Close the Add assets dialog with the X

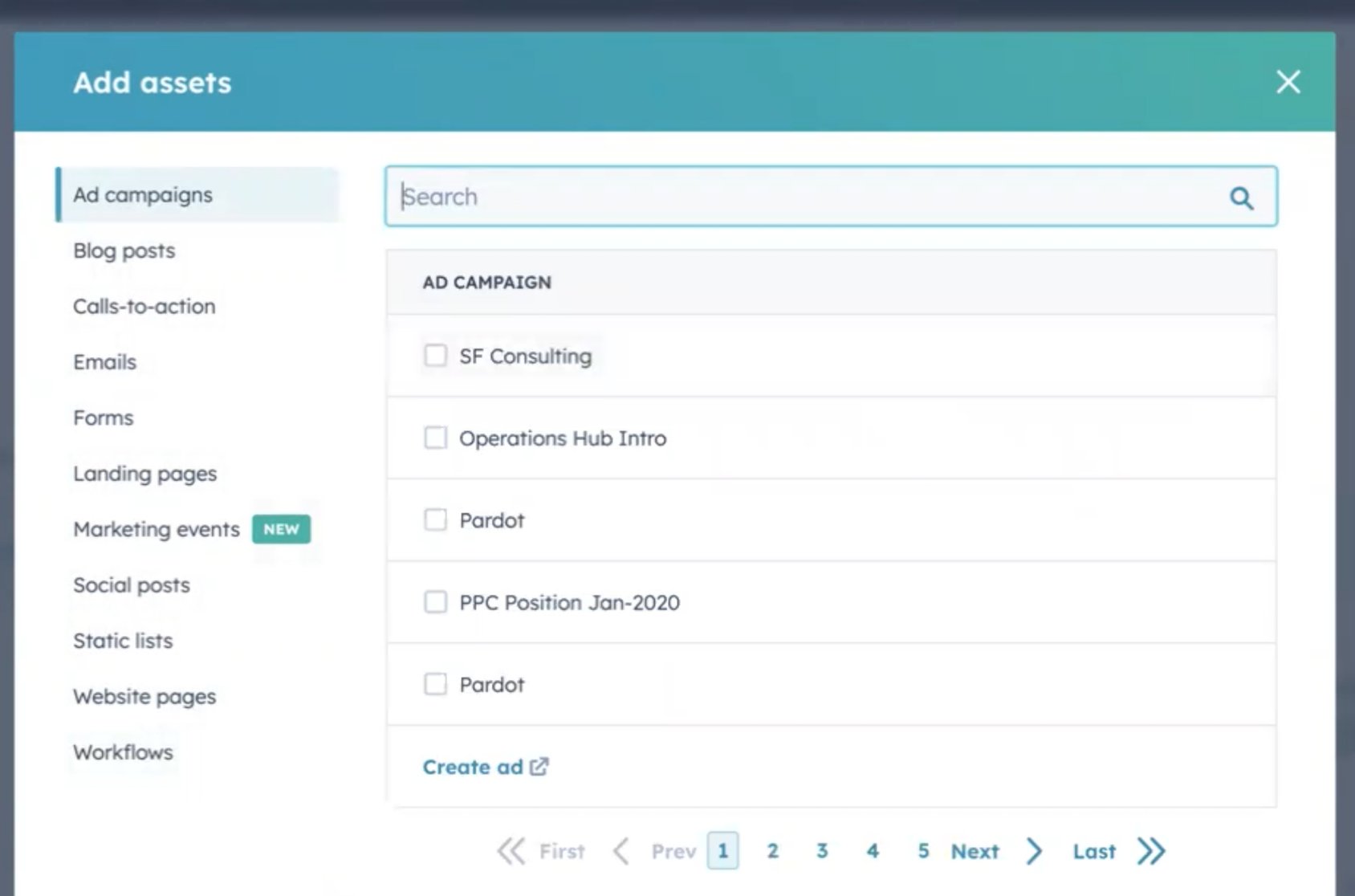(1288, 82)
